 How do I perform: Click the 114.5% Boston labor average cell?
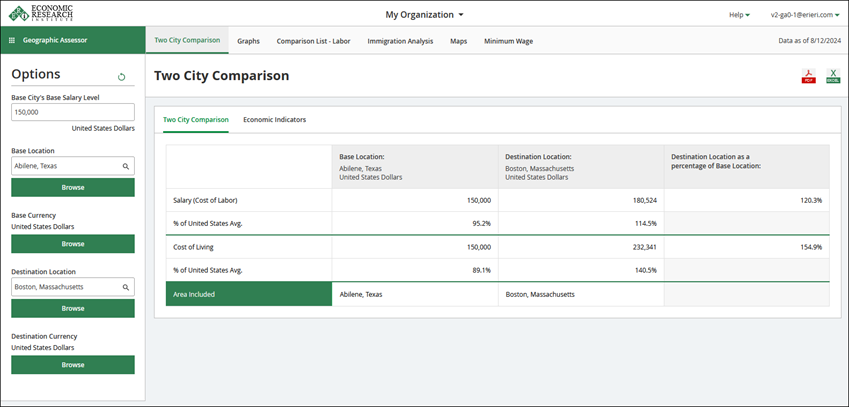[x=581, y=224]
